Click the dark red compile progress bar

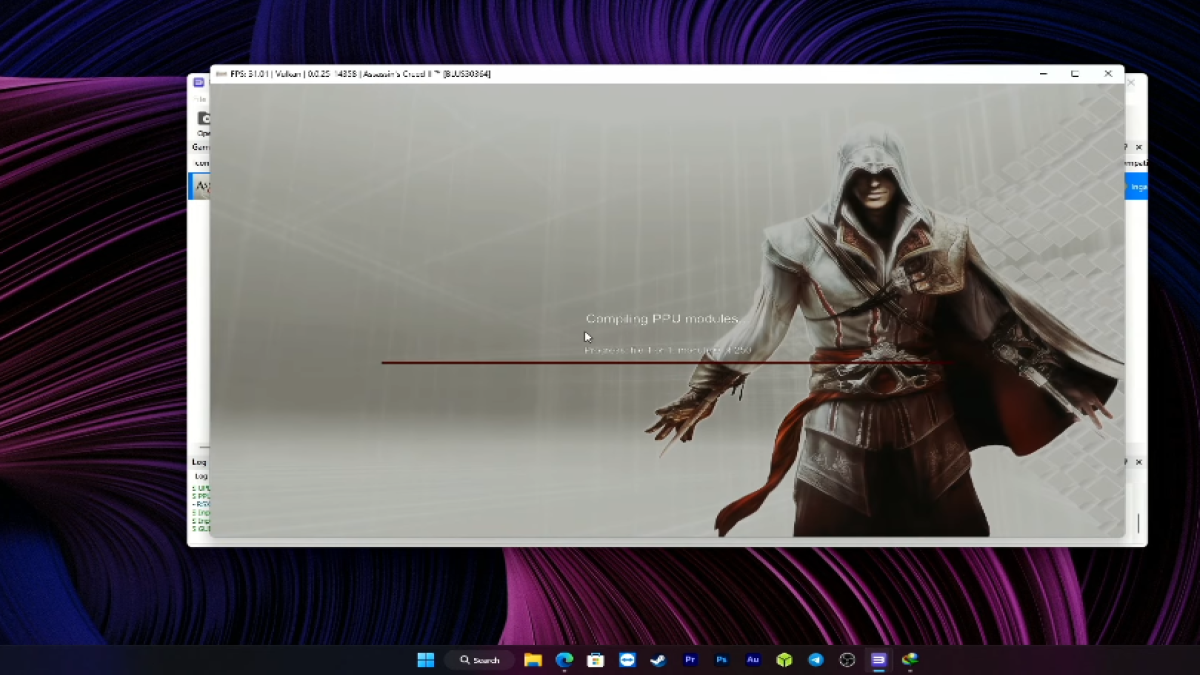667,362
